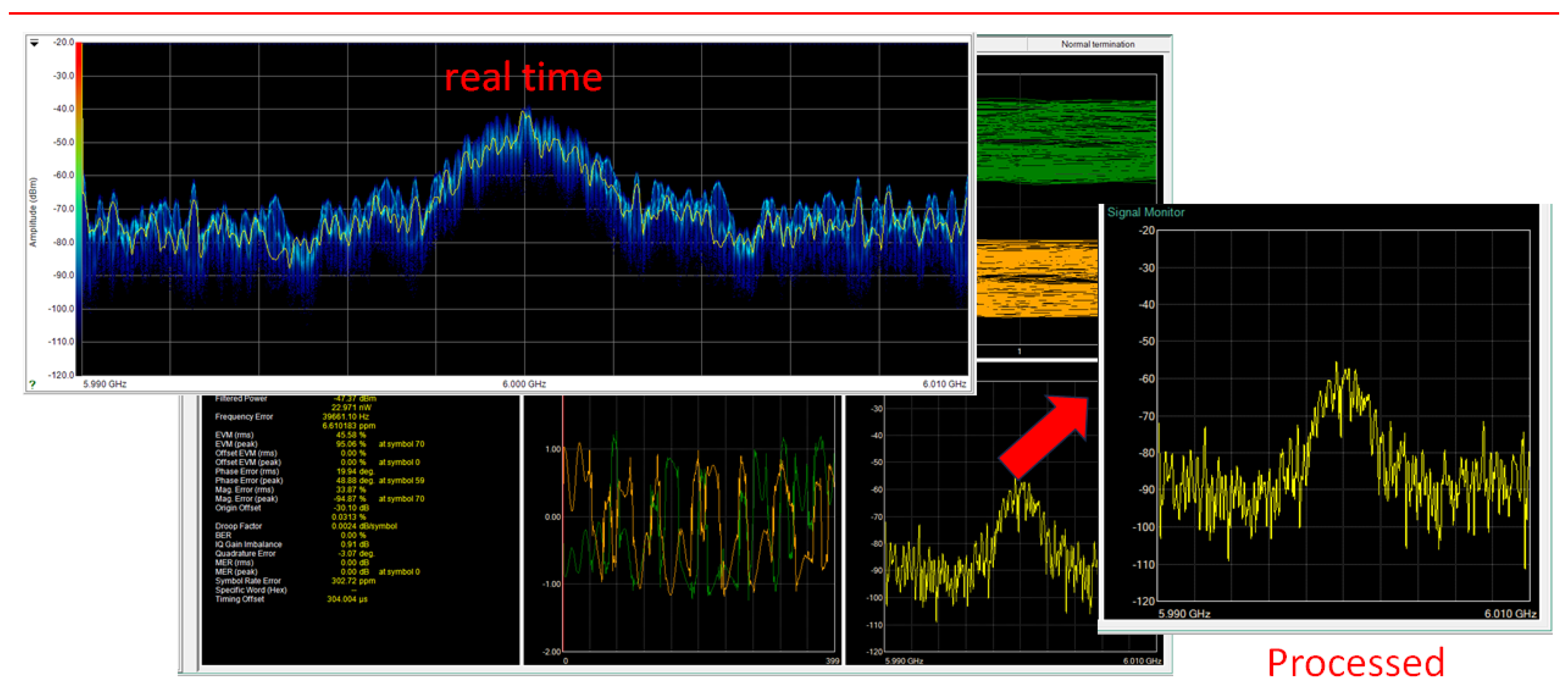Select the Symbol Rate Error measurement row

coord(248,580)
